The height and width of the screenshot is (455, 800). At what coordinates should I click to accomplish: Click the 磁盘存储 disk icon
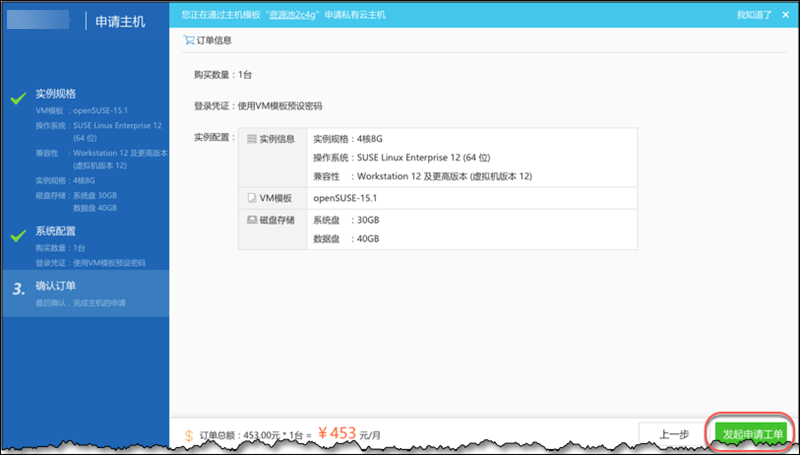pyautogui.click(x=252, y=219)
